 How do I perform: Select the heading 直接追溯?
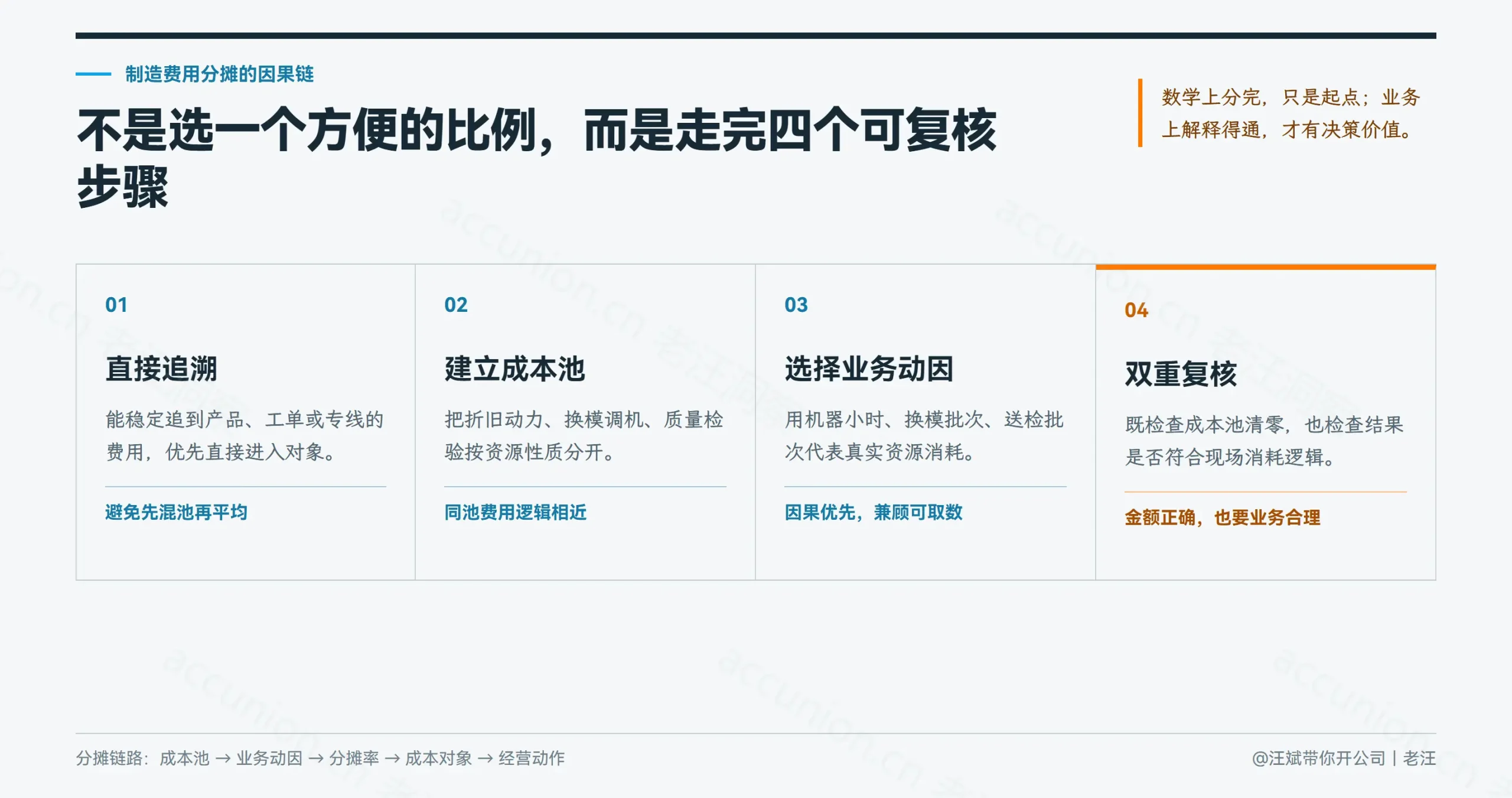161,369
